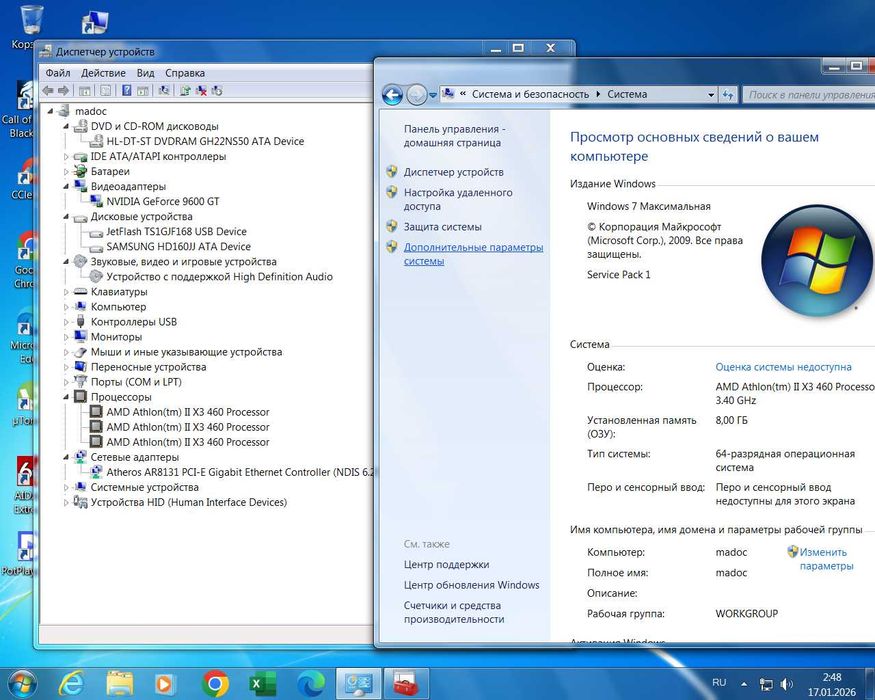Image resolution: width=875 pixels, height=700 pixels.
Task: Open the Справка menu
Action: [x=185, y=73]
